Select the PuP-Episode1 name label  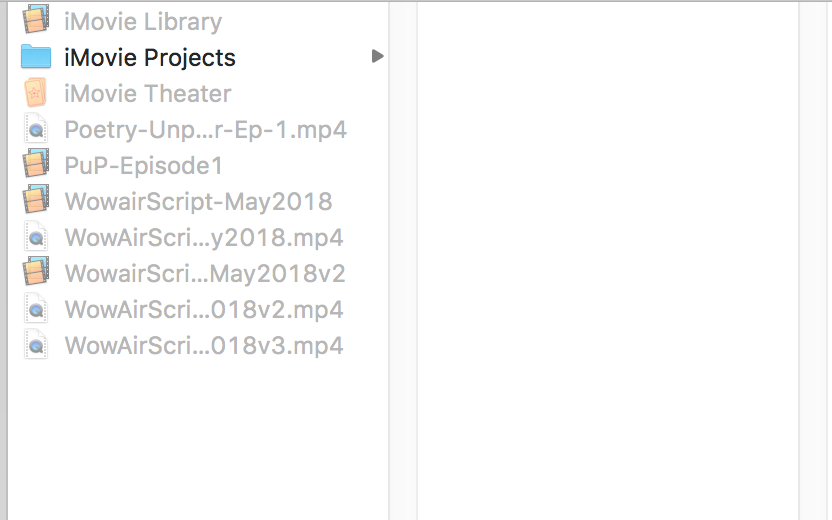coord(144,165)
